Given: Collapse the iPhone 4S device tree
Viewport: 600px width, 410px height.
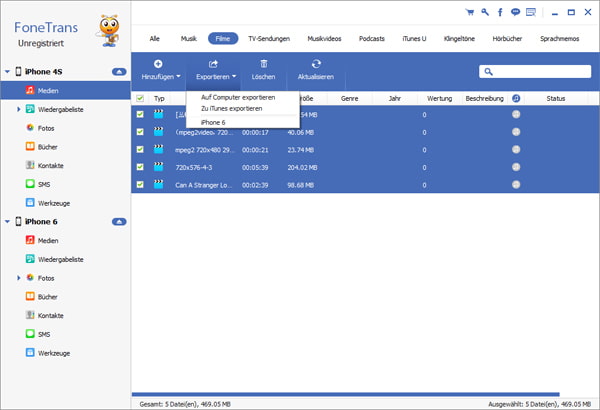Looking at the screenshot, I should 7,72.
